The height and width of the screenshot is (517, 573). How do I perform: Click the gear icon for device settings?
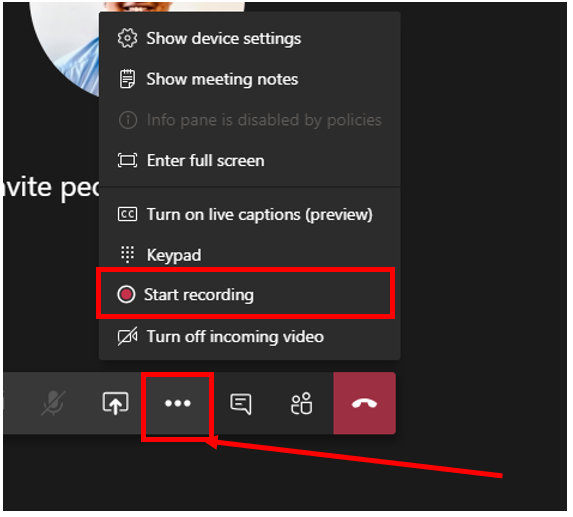127,38
